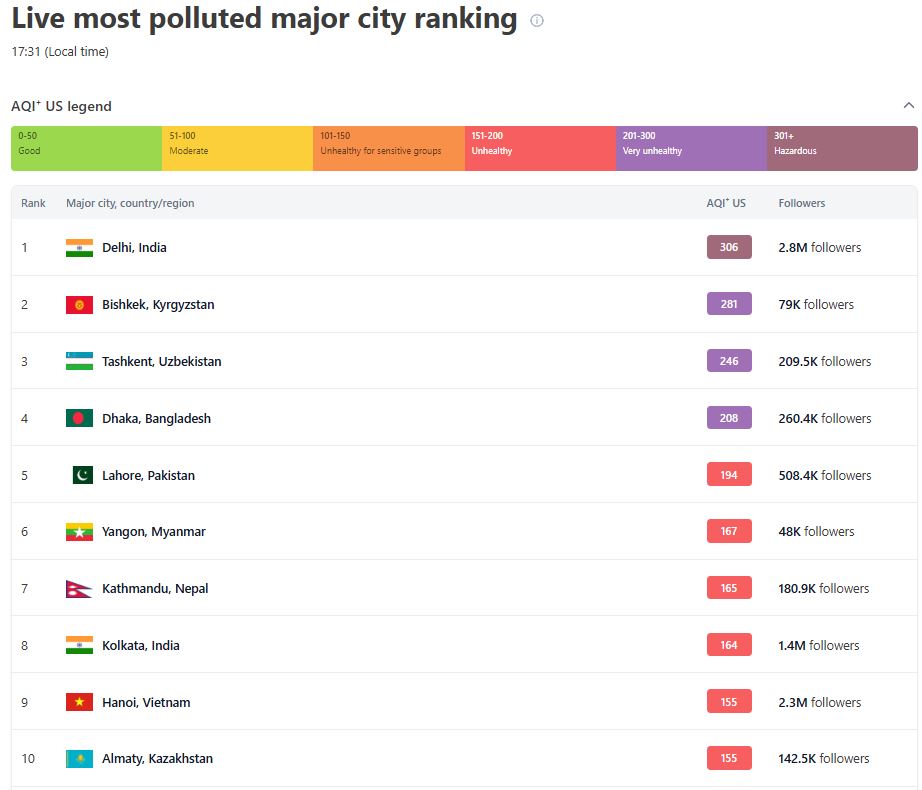Viewport: 922px width, 790px height.
Task: Collapse the AQI US legend section
Action: (x=908, y=106)
